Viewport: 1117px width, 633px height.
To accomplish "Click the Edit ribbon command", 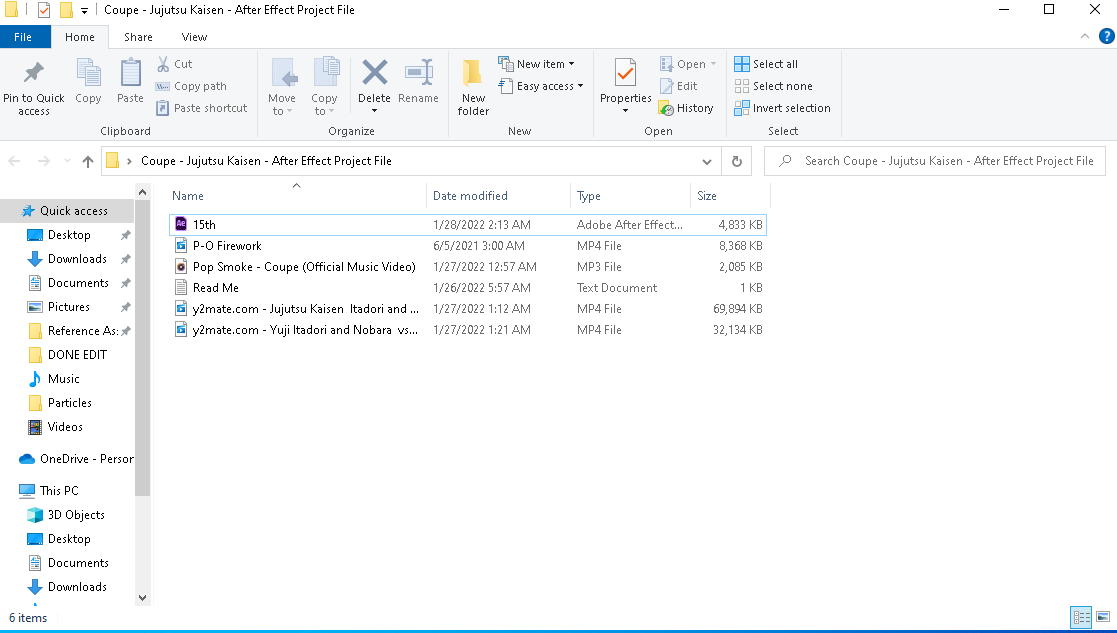I will tap(679, 86).
